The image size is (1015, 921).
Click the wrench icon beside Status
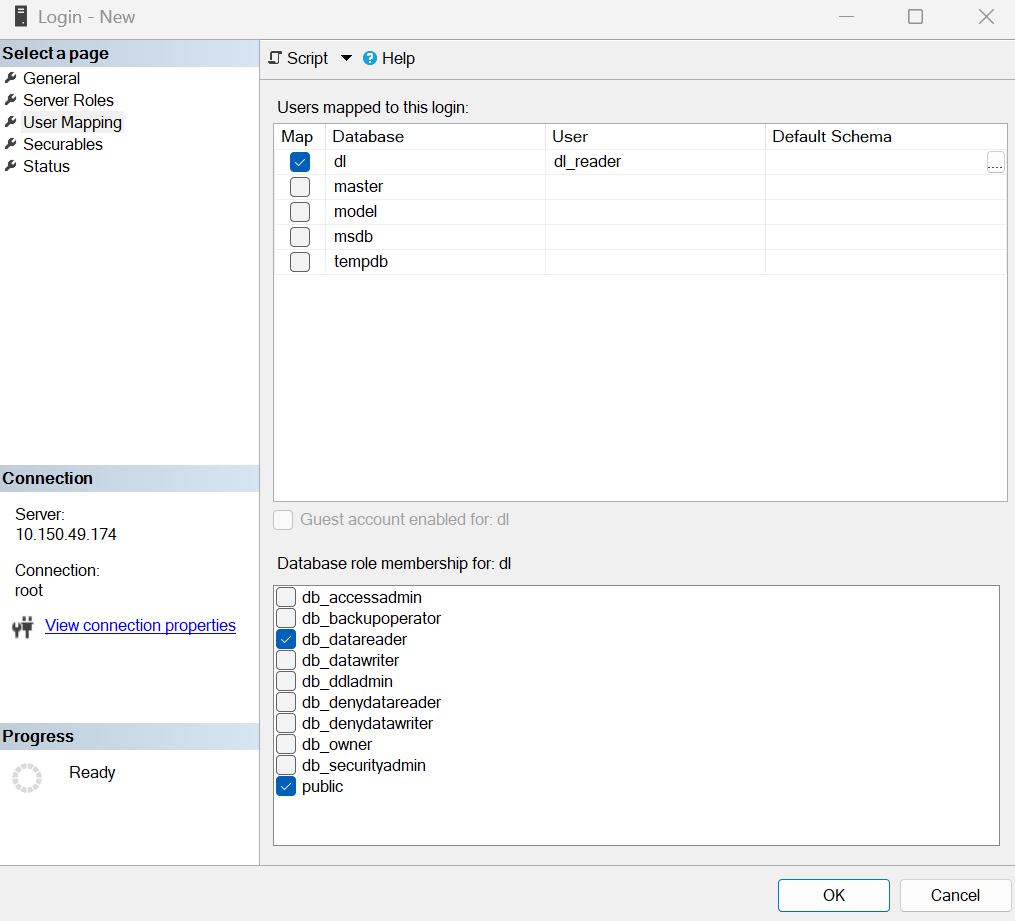[10, 166]
